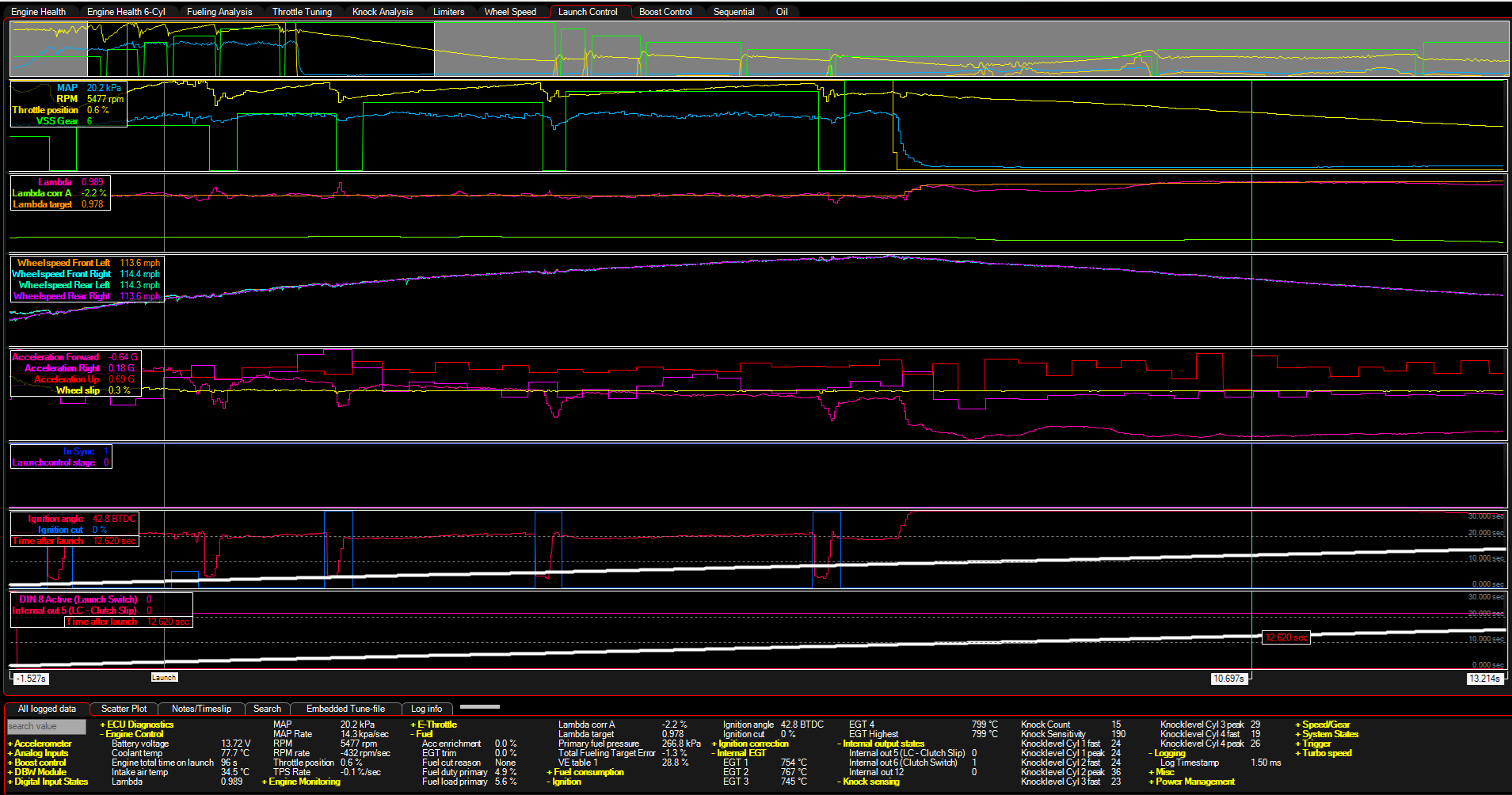The width and height of the screenshot is (1512, 795).
Task: Click the 10.697s cursor time label
Action: (1229, 679)
